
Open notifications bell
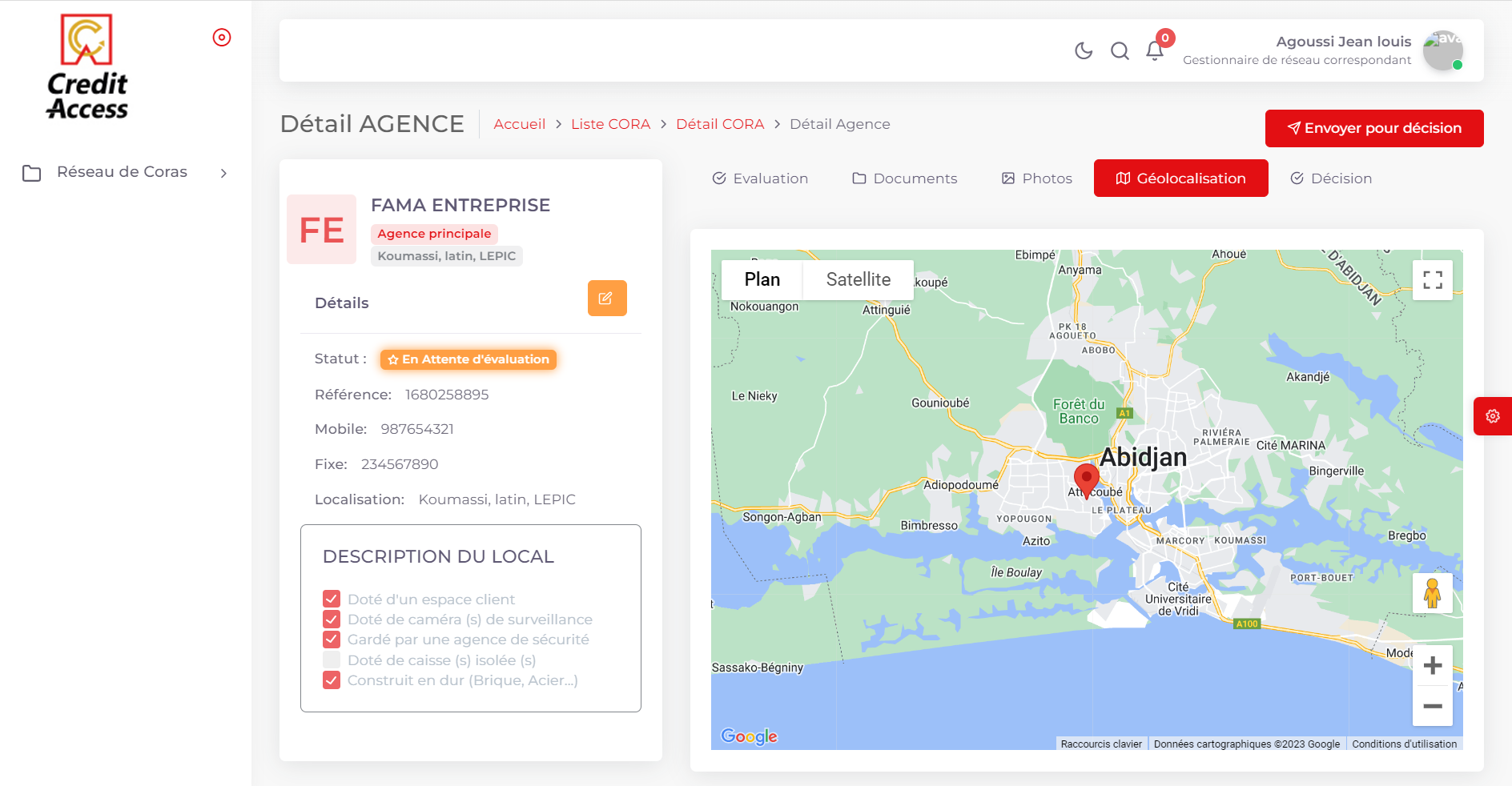pos(1155,51)
